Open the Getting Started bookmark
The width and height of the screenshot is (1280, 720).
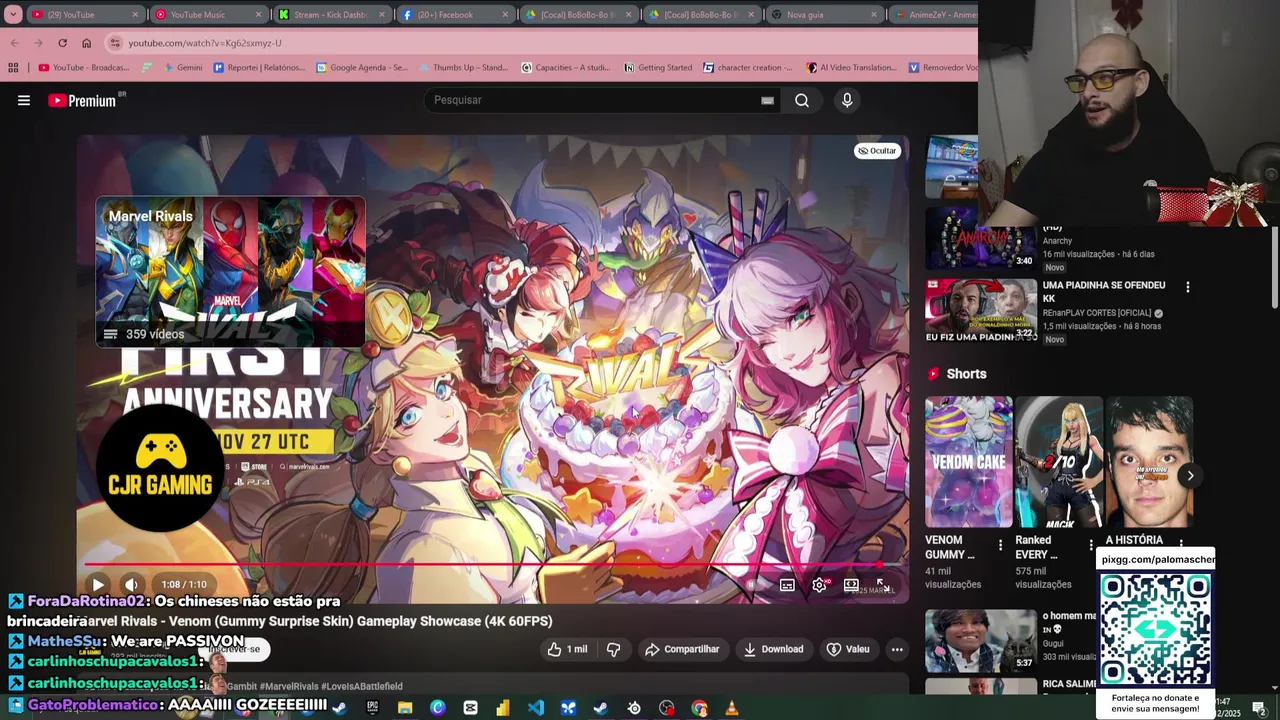pos(658,68)
